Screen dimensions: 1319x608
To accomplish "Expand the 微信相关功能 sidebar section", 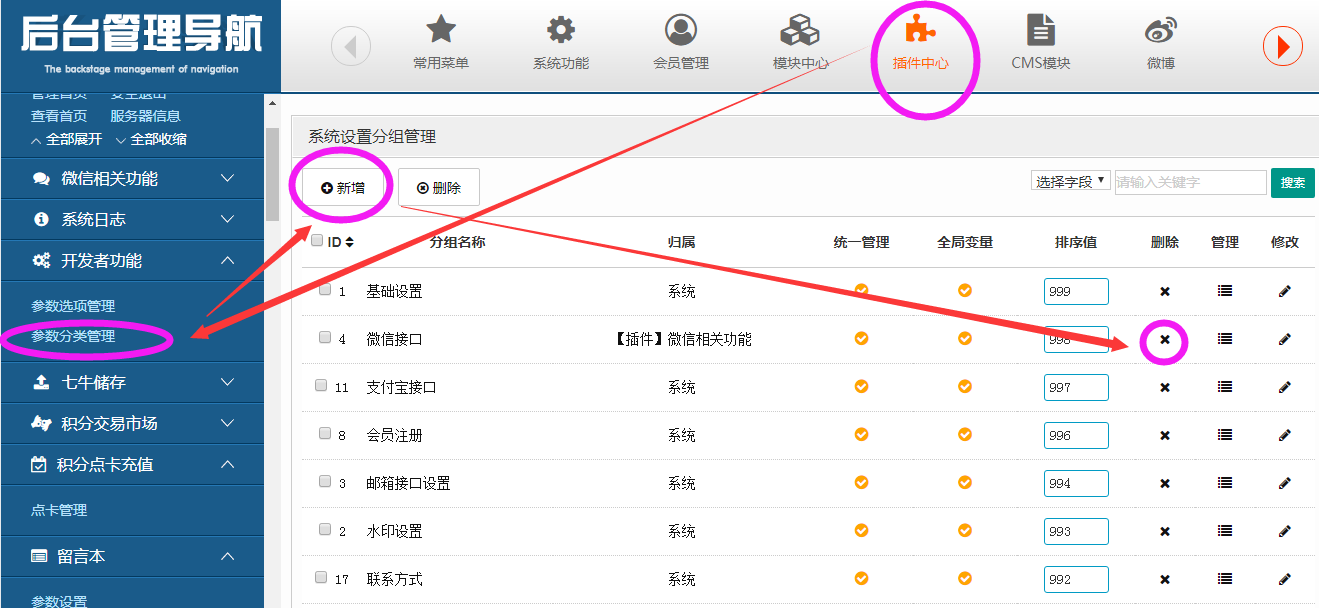I will pos(132,179).
